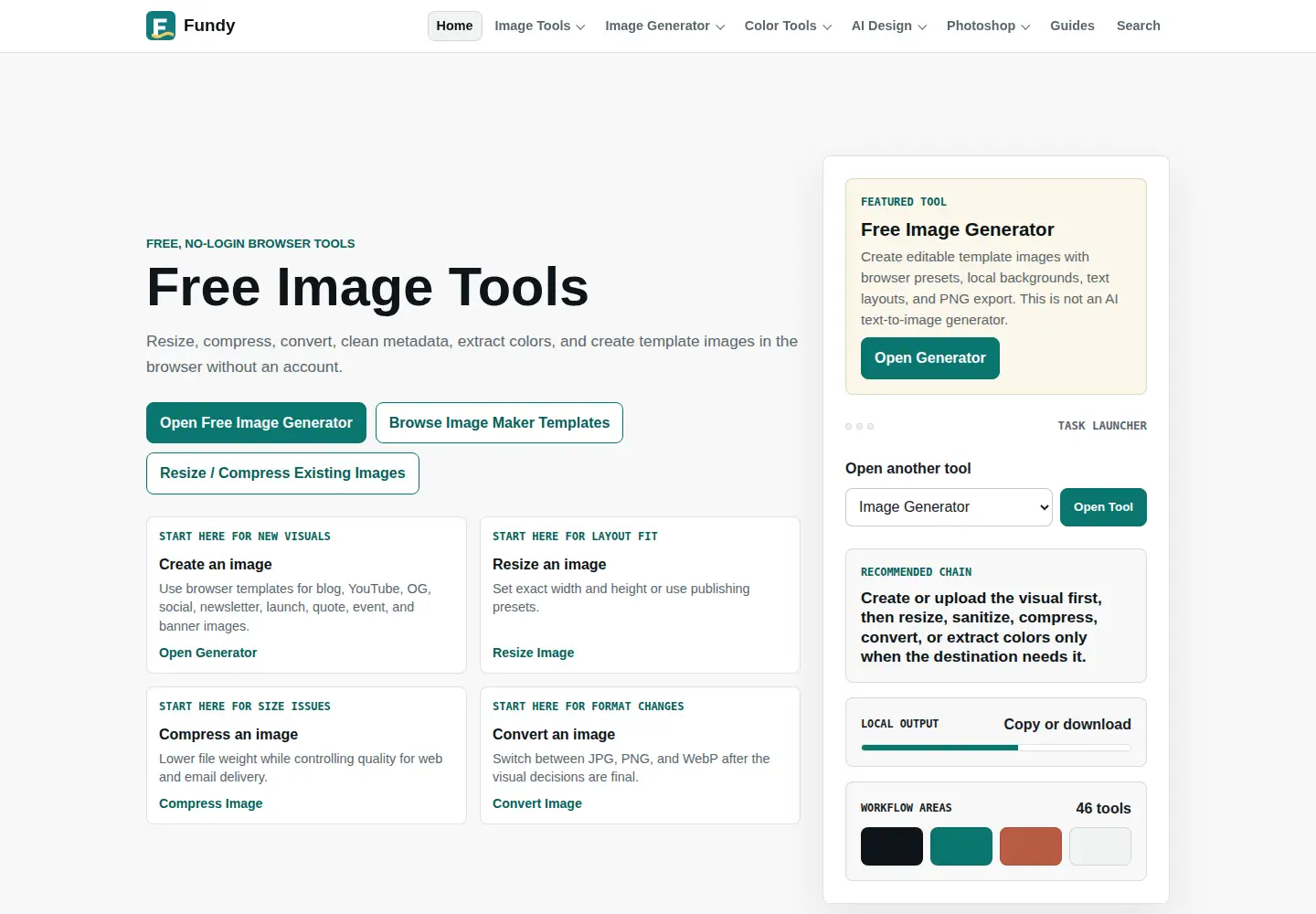The width and height of the screenshot is (1316, 914).
Task: Click the TASK LAUNCHER label
Action: (1102, 426)
